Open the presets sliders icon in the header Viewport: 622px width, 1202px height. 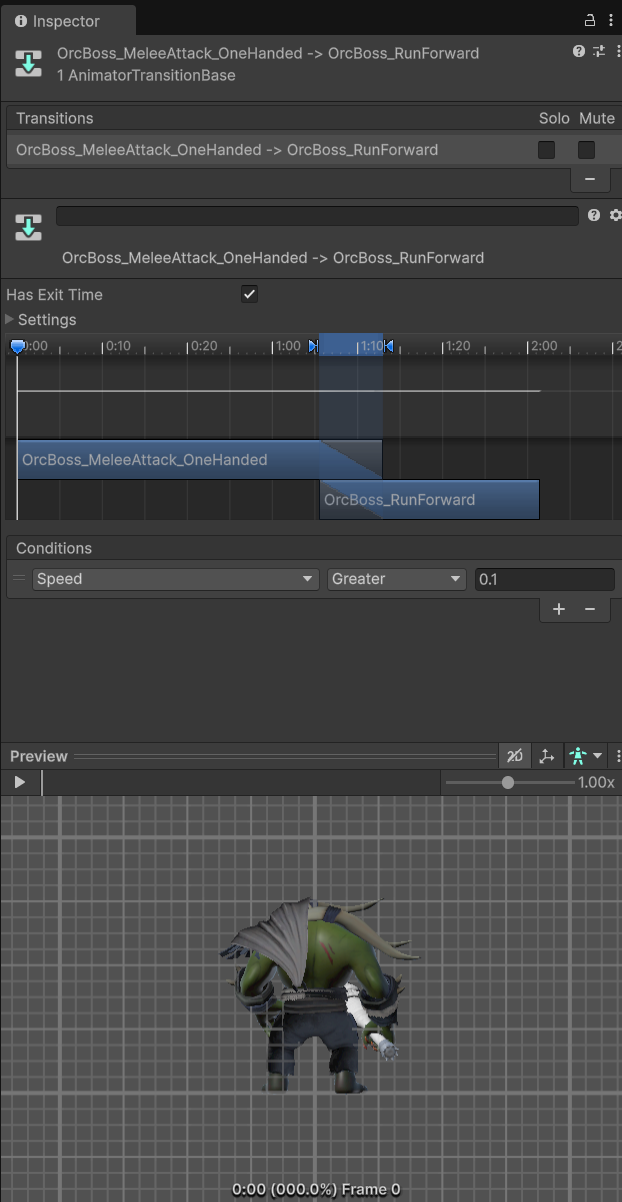tap(599, 51)
